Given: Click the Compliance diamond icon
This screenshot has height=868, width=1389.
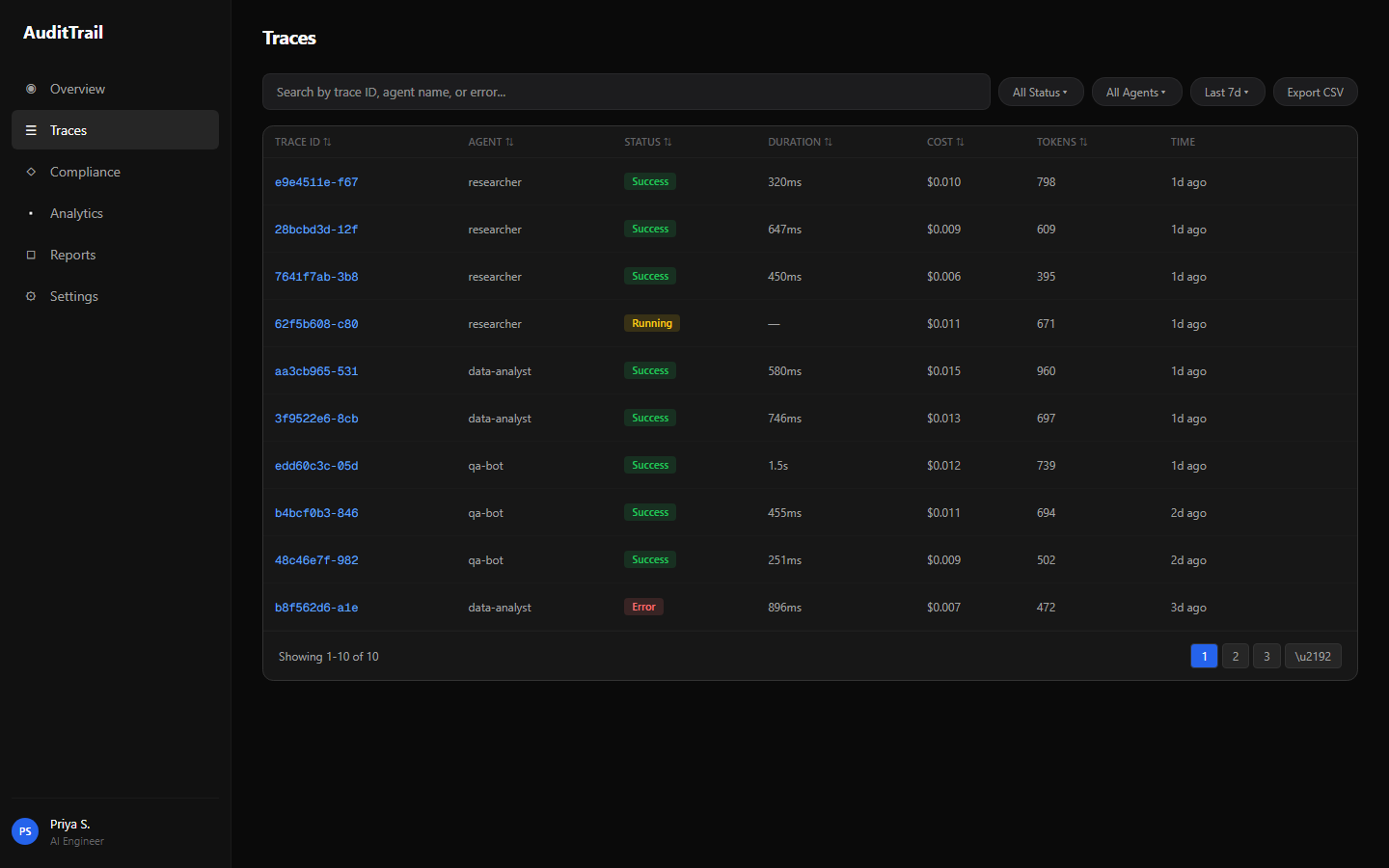Looking at the screenshot, I should 31,172.
